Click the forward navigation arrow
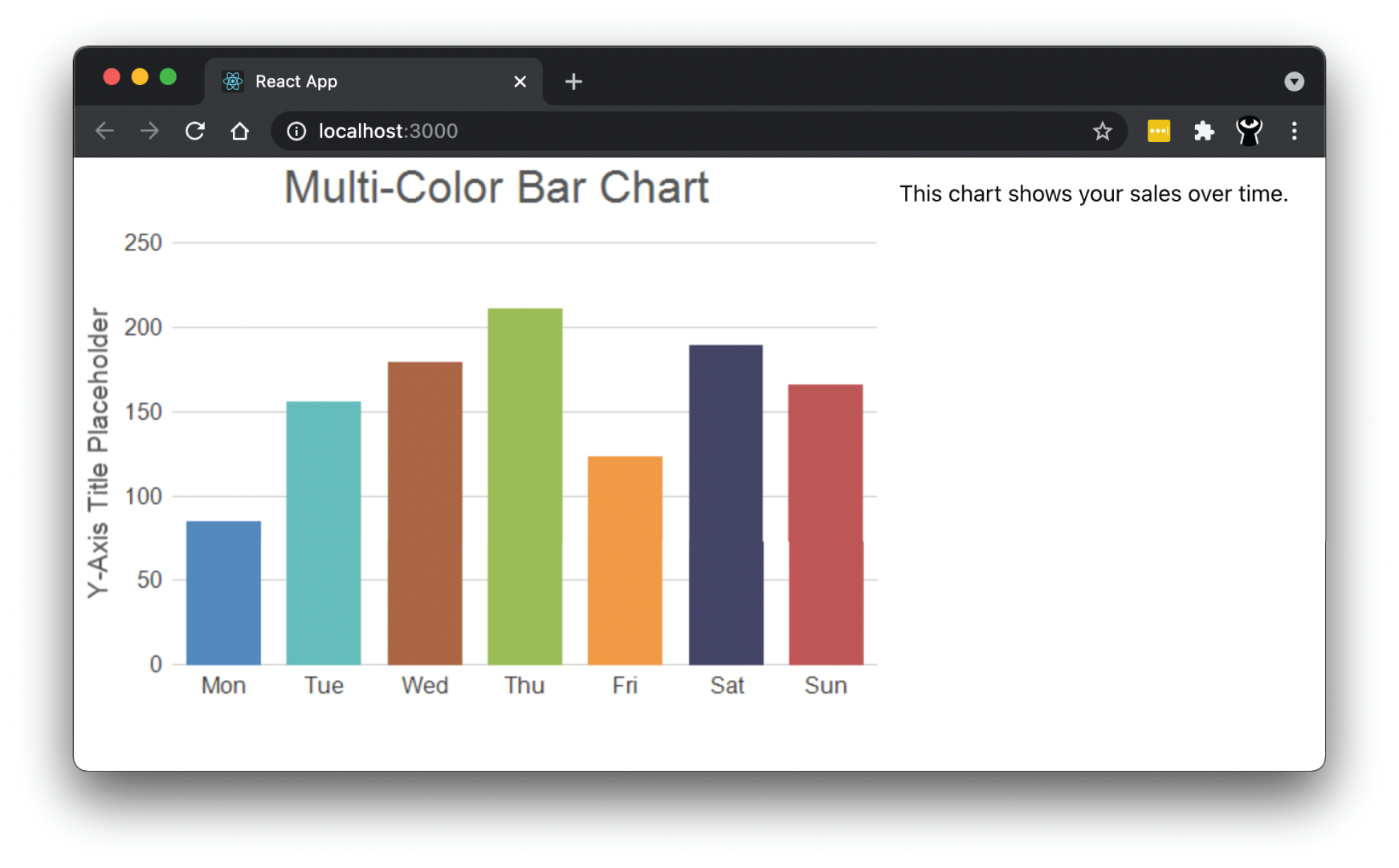Viewport: 1399px width, 868px height. coord(149,131)
